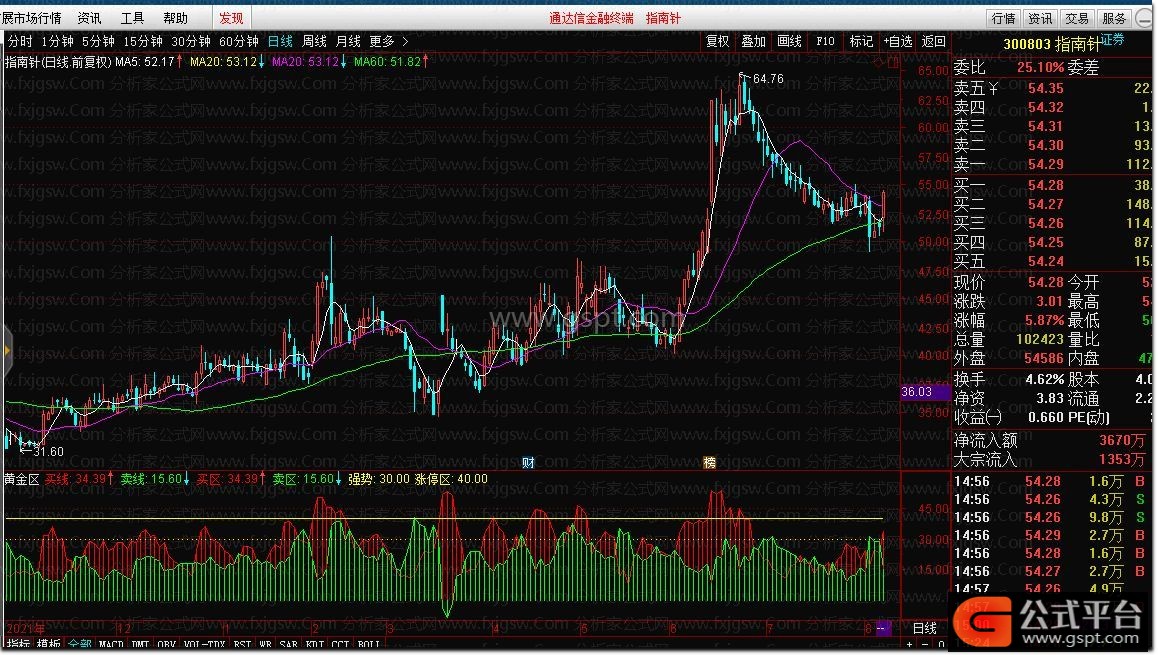This screenshot has height=655, width=1158.
Task: Switch indicator to OBV
Action: click(166, 644)
